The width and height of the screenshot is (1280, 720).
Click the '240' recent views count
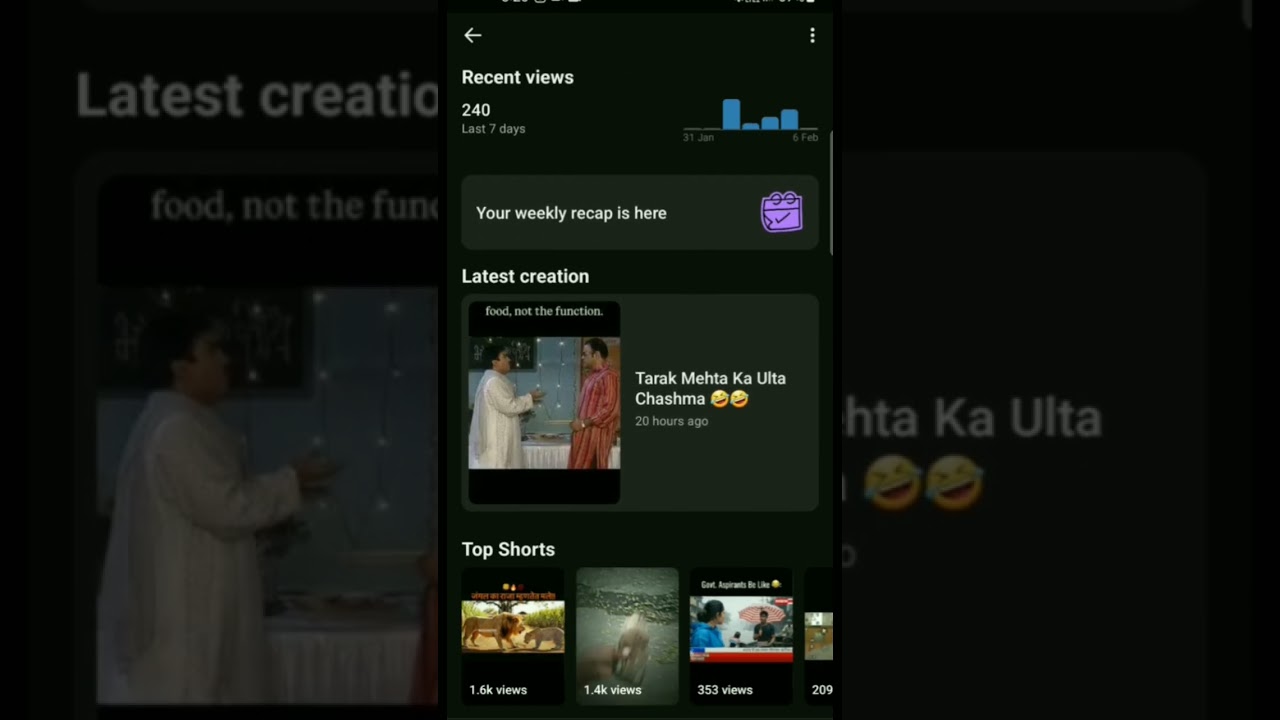click(476, 110)
